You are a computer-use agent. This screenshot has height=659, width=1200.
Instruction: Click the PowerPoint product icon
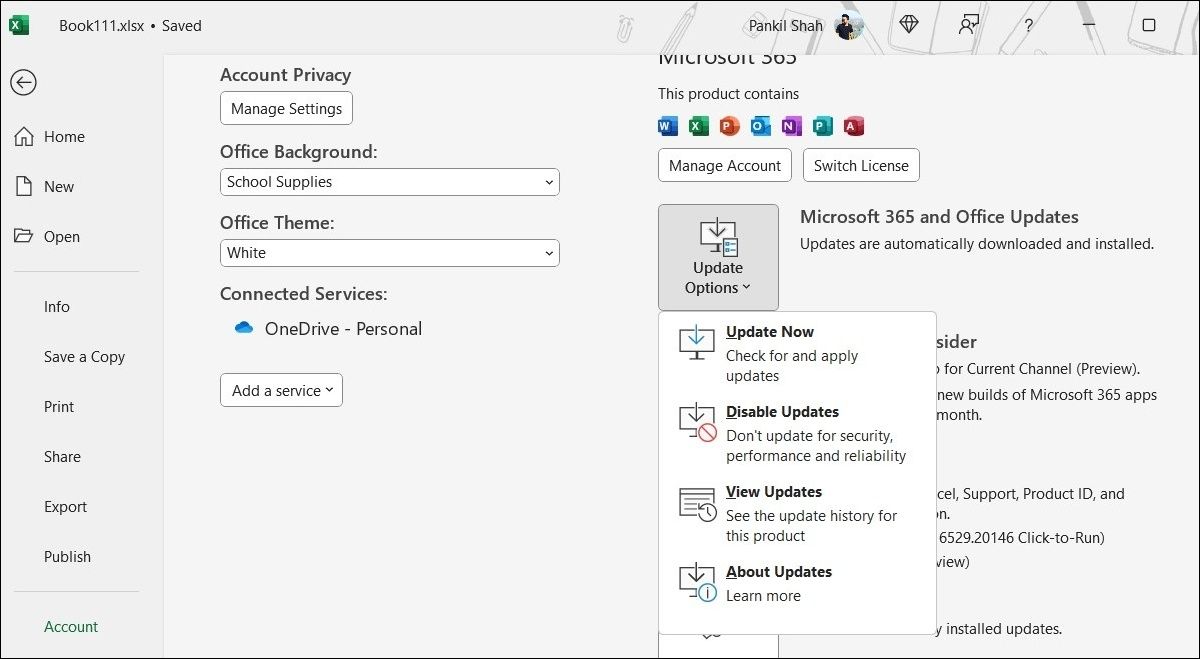(729, 126)
